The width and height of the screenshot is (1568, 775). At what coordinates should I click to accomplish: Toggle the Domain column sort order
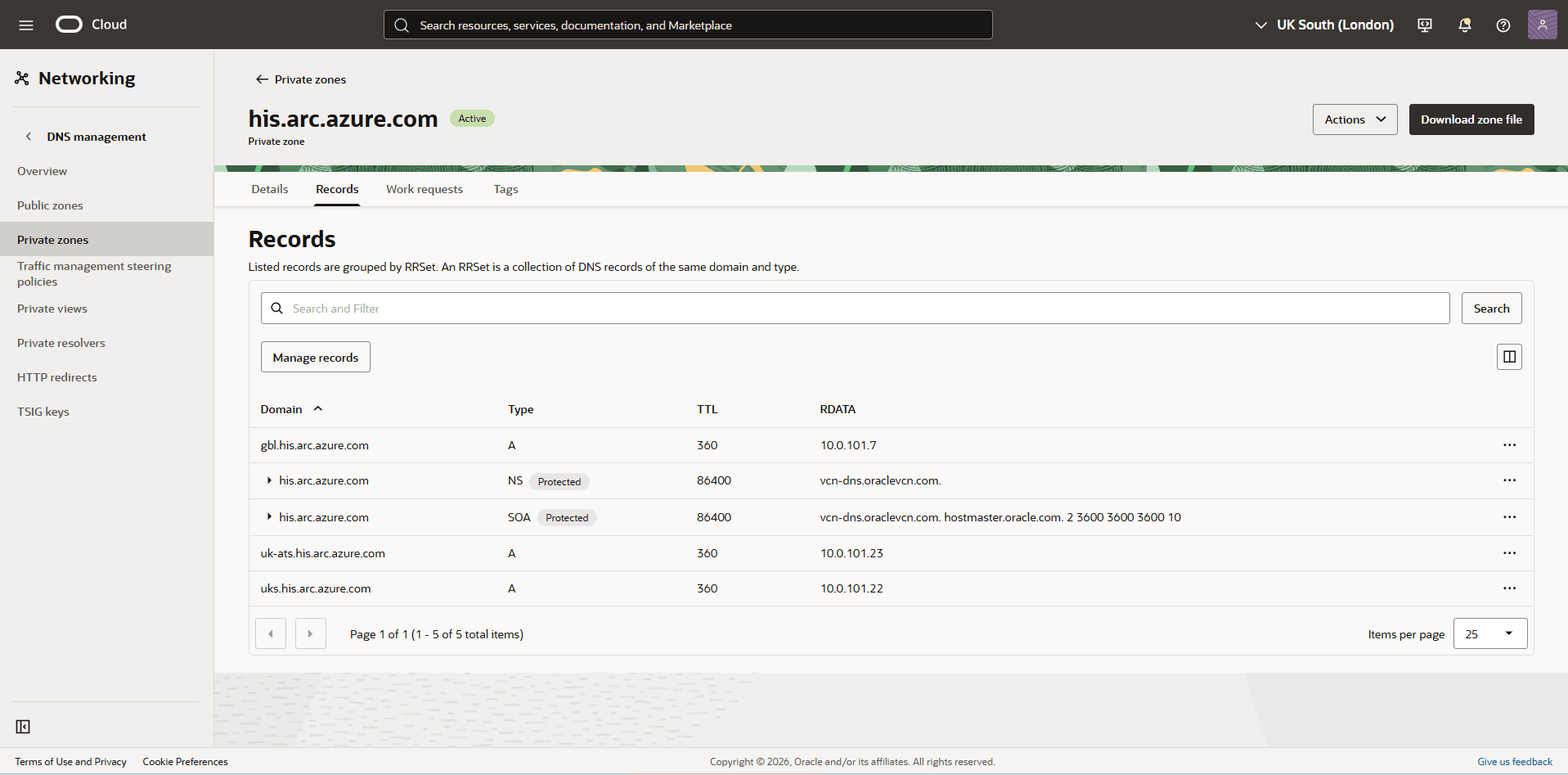pyautogui.click(x=317, y=408)
